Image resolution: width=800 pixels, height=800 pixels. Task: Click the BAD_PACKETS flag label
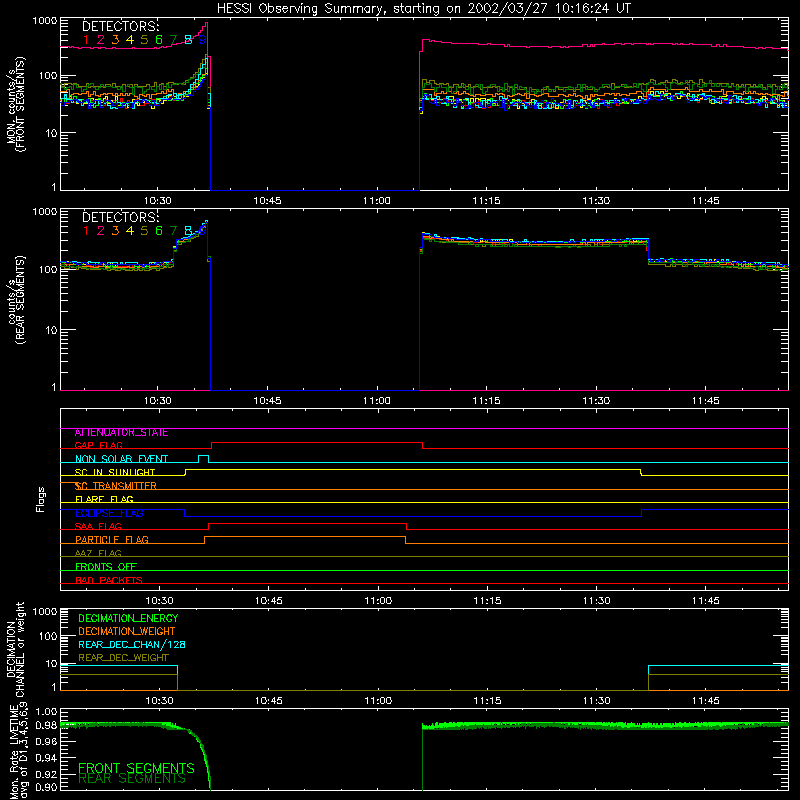pyautogui.click(x=109, y=581)
